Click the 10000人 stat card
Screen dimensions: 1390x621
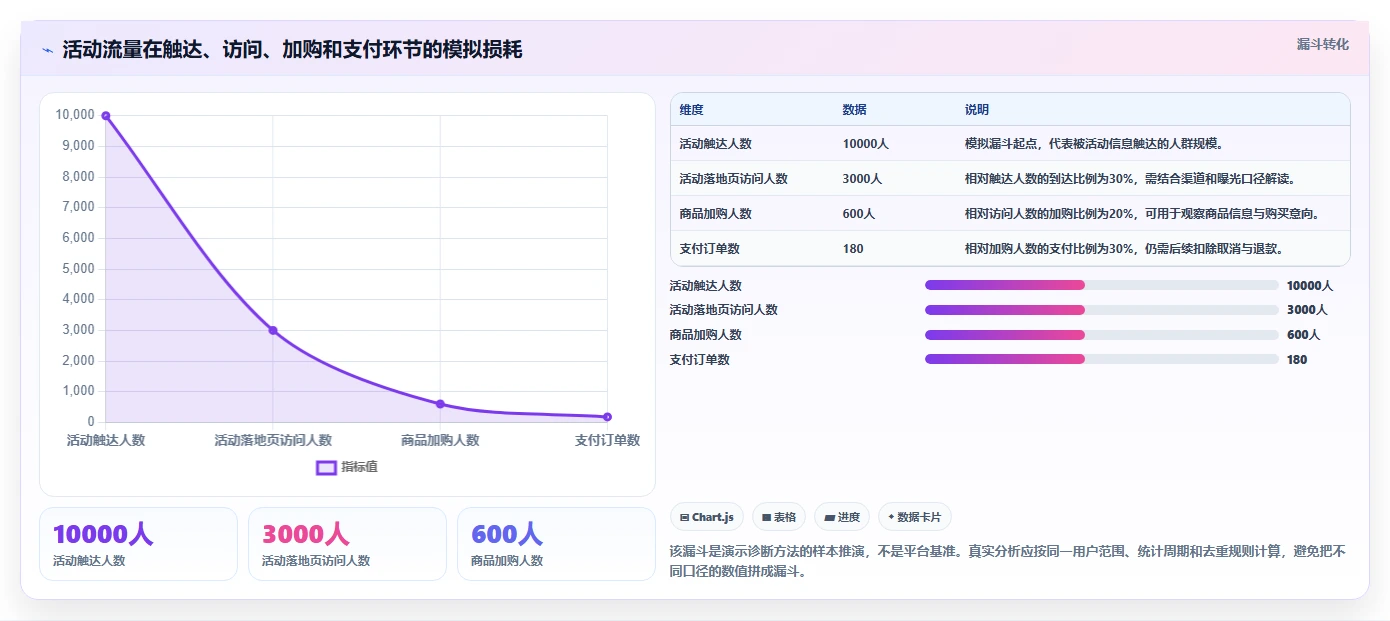pos(138,544)
